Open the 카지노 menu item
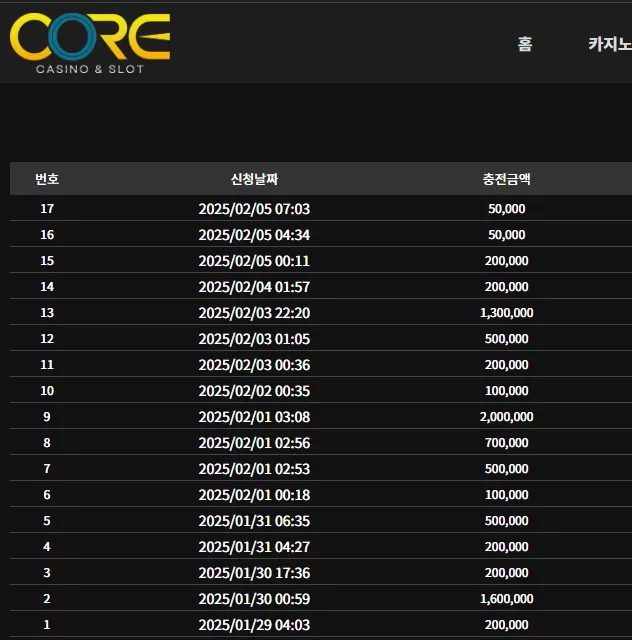The image size is (632, 640). pos(610,44)
